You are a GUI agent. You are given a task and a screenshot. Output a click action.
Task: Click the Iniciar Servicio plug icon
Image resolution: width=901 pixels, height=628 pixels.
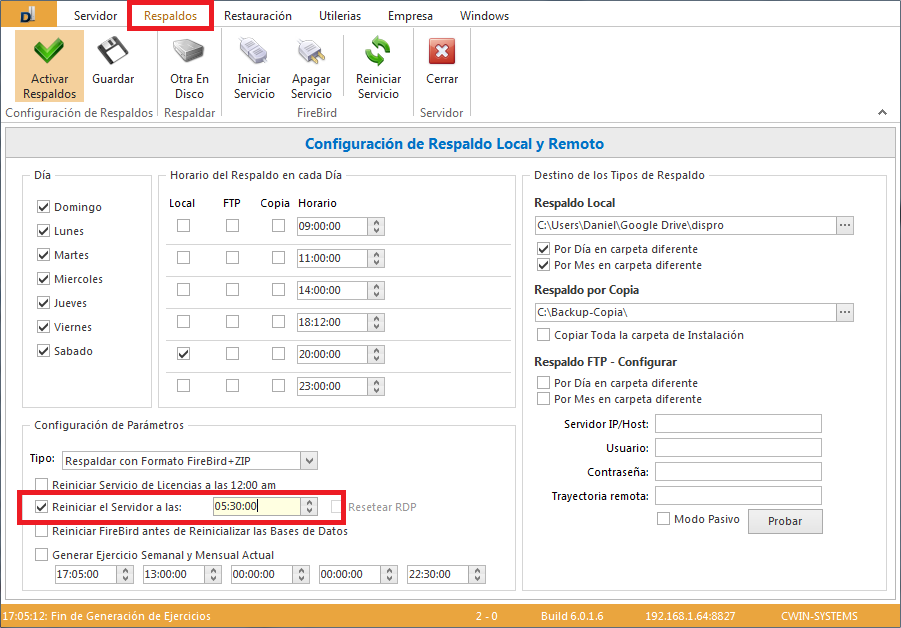click(254, 52)
